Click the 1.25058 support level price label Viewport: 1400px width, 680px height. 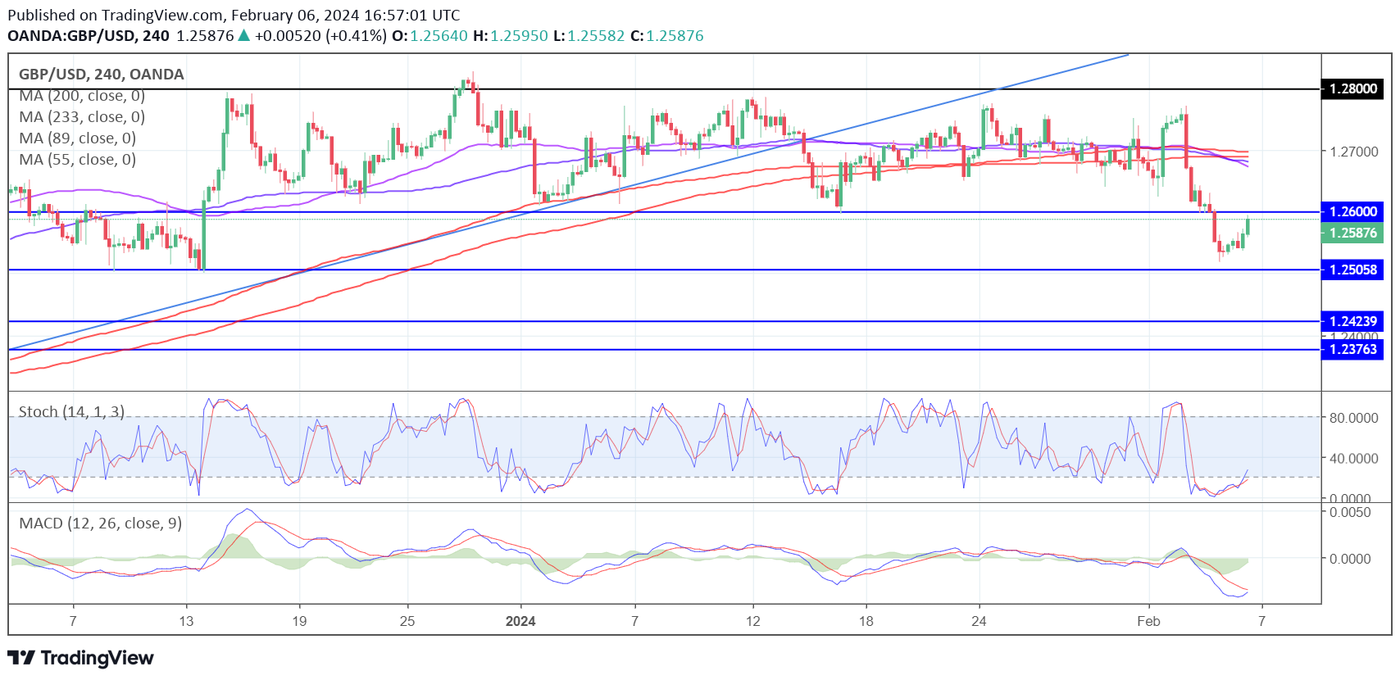(x=1352, y=270)
